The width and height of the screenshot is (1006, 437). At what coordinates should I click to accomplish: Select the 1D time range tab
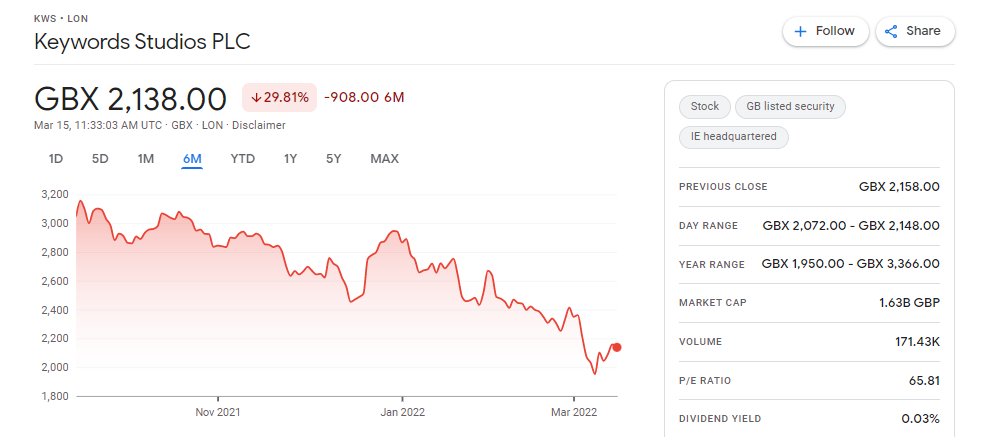56,159
